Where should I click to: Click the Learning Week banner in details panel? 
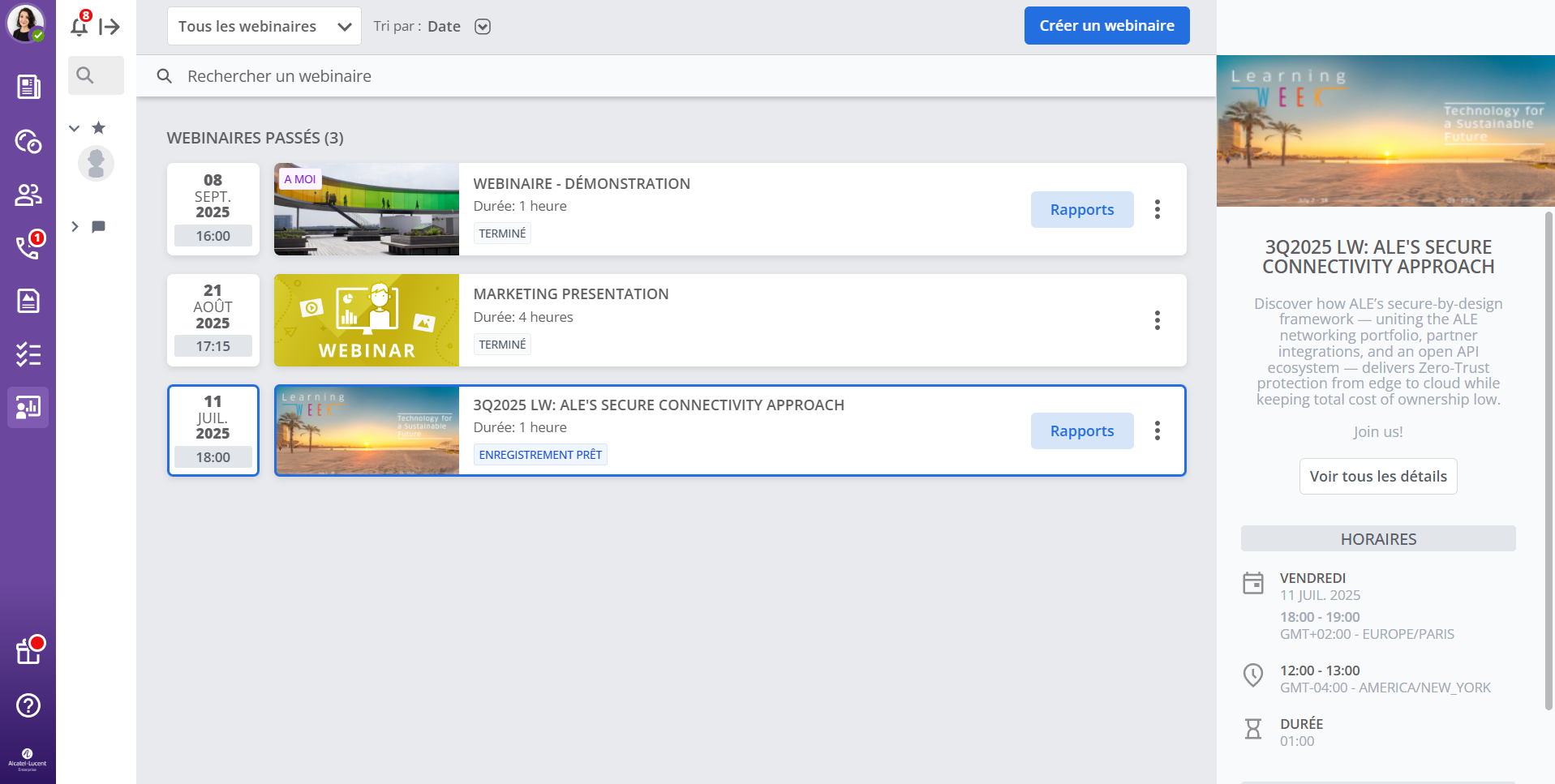tap(1385, 131)
